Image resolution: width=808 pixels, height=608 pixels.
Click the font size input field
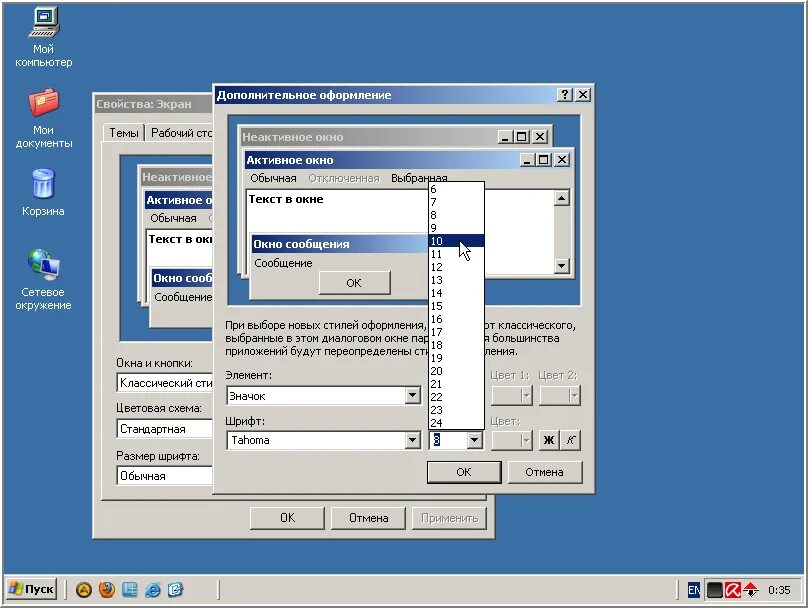click(x=448, y=440)
